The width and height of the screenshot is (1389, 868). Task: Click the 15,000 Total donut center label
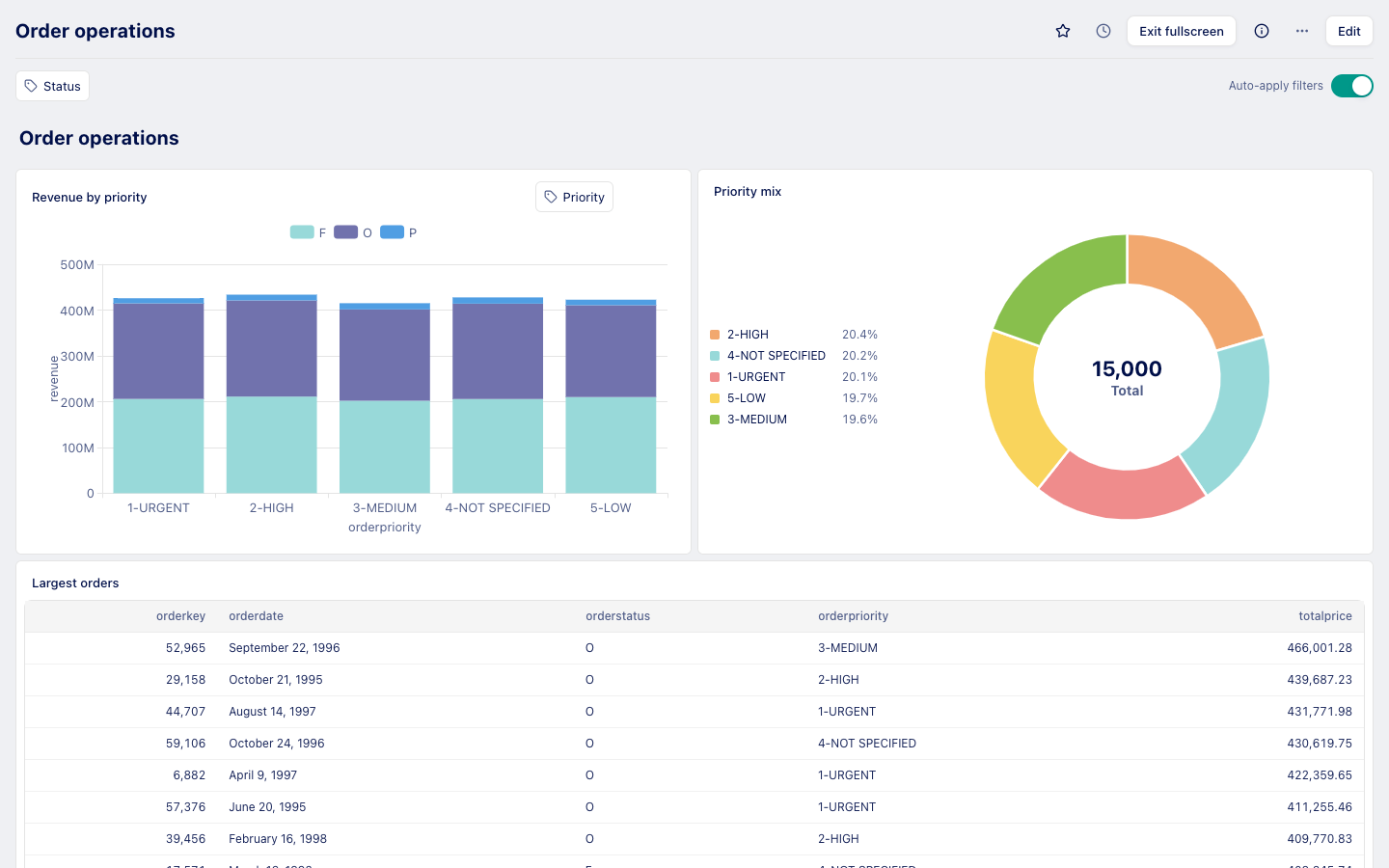point(1127,377)
